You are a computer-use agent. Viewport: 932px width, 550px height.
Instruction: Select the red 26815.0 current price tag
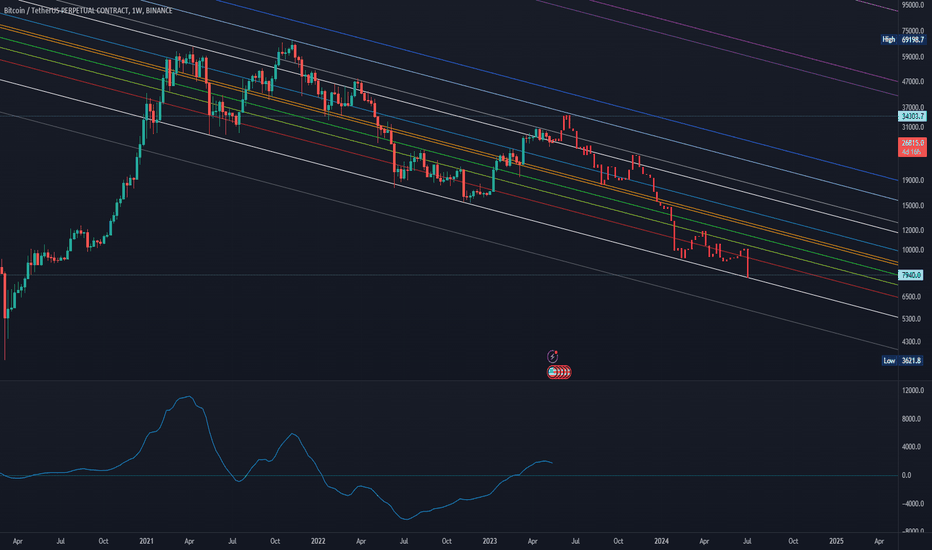pyautogui.click(x=912, y=147)
